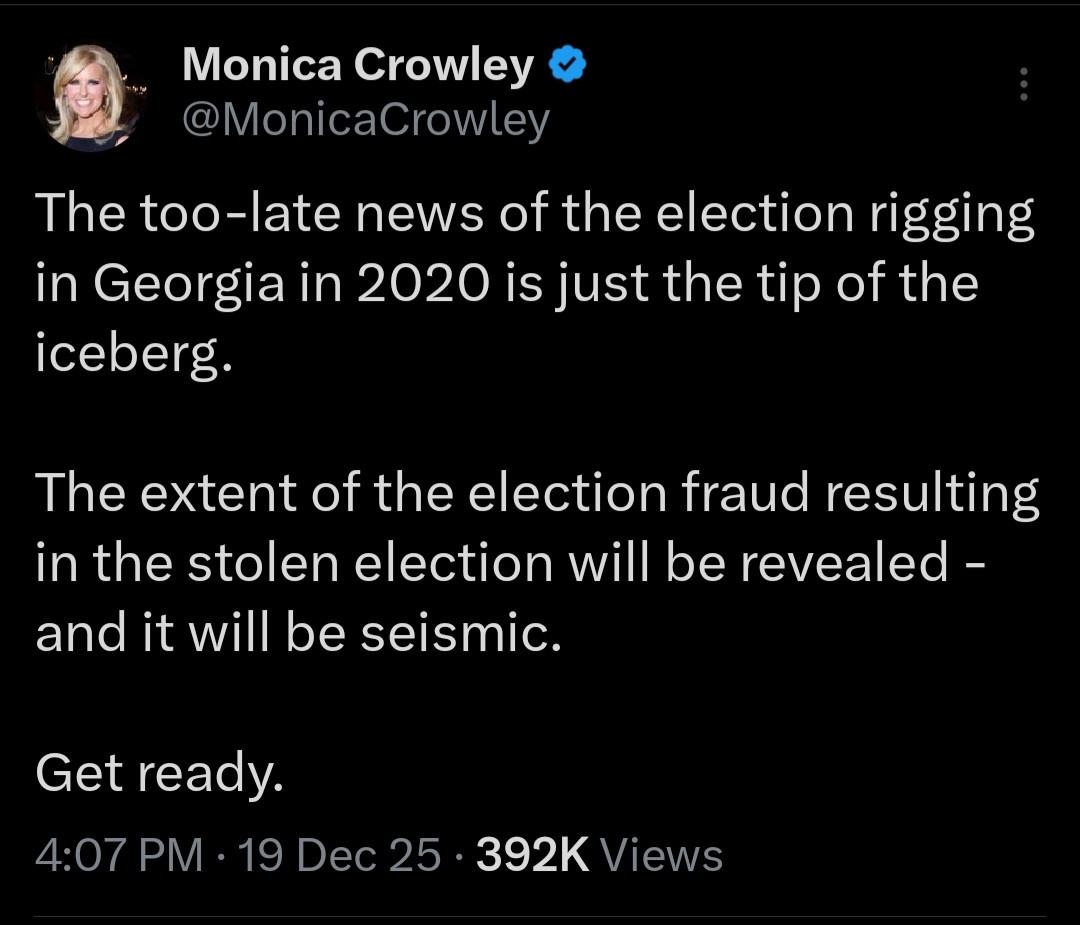Click the "Get ready." line

click(160, 771)
